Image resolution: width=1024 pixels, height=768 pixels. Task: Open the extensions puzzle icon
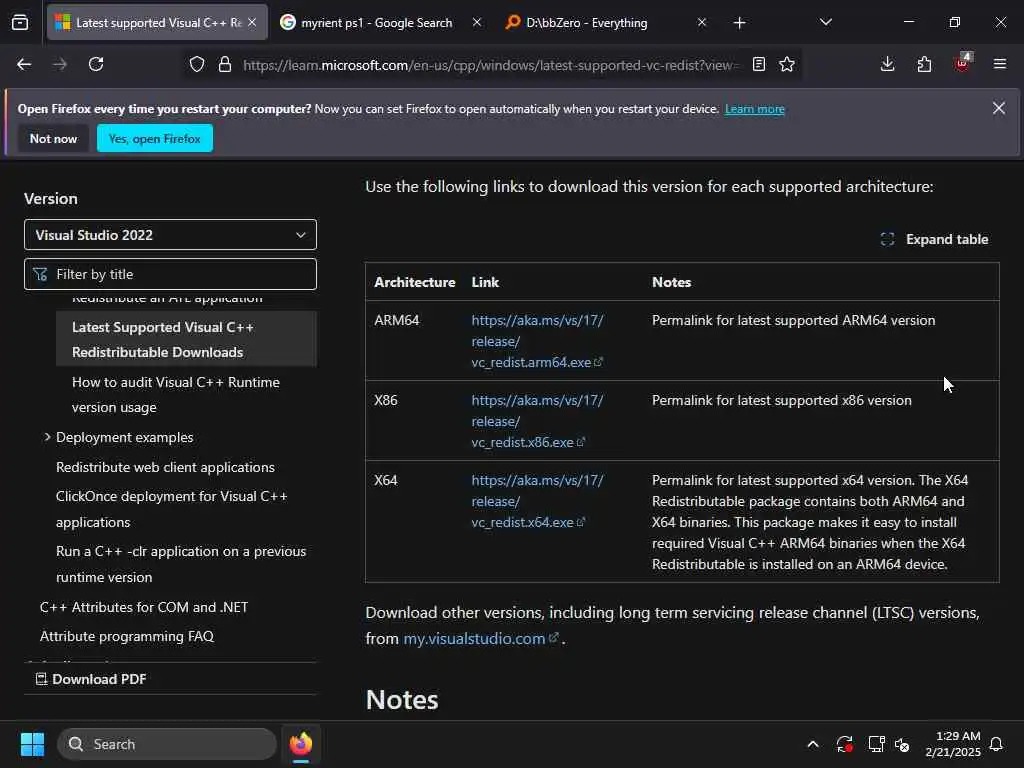(x=924, y=64)
